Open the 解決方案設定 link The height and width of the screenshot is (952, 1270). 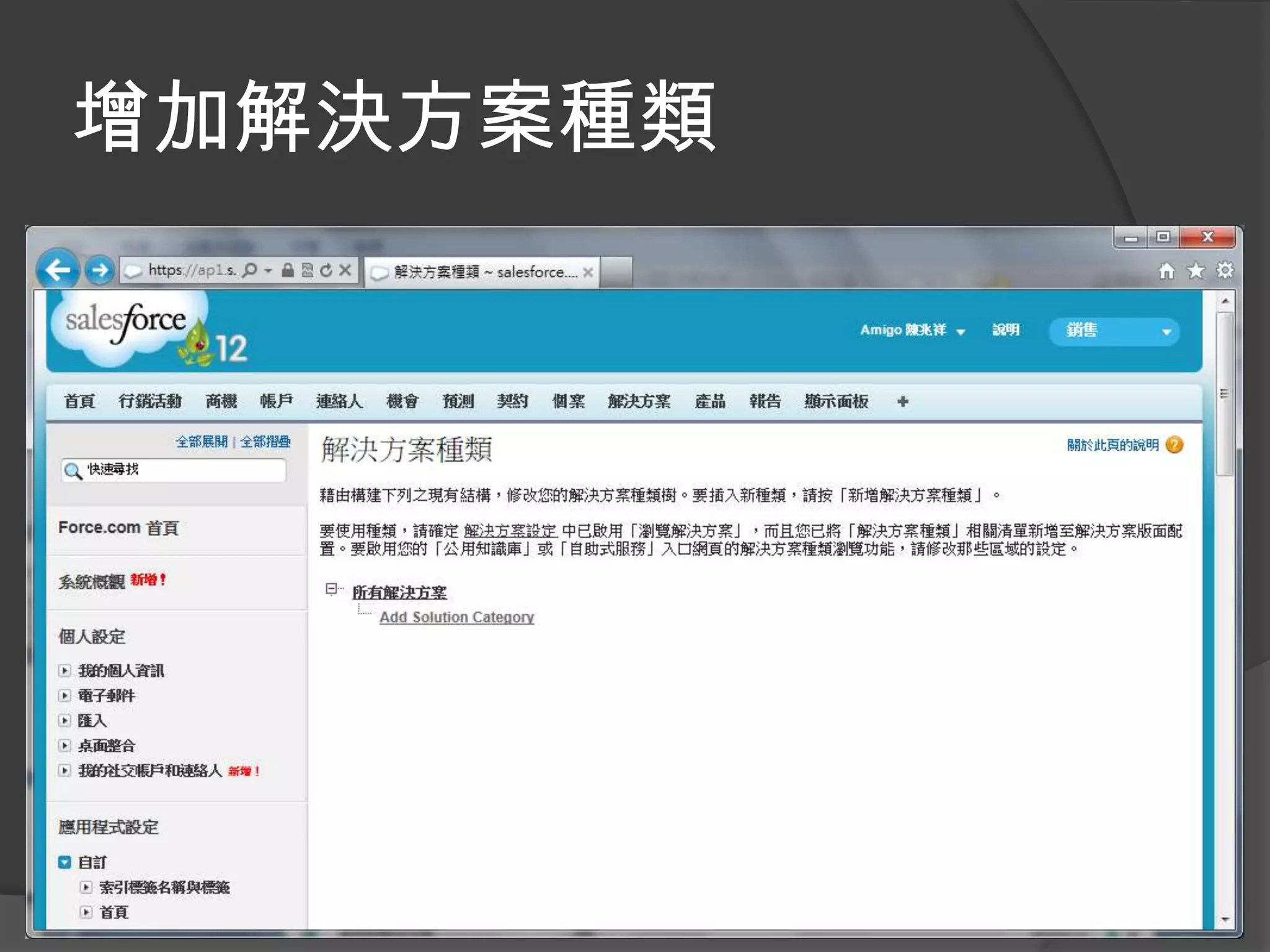pos(511,531)
